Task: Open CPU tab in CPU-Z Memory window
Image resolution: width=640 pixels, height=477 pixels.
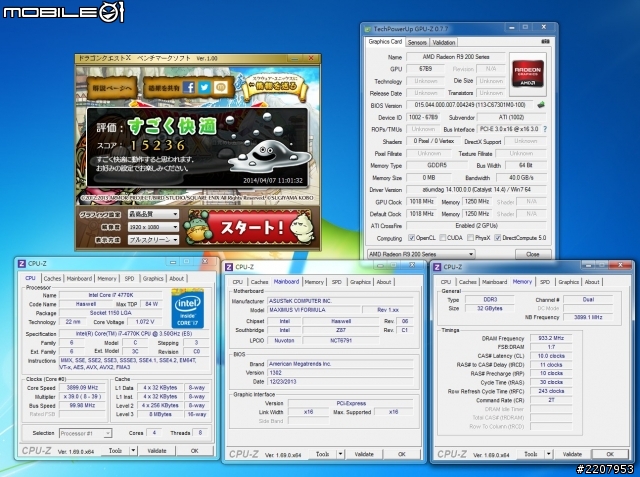Action: pos(446,282)
